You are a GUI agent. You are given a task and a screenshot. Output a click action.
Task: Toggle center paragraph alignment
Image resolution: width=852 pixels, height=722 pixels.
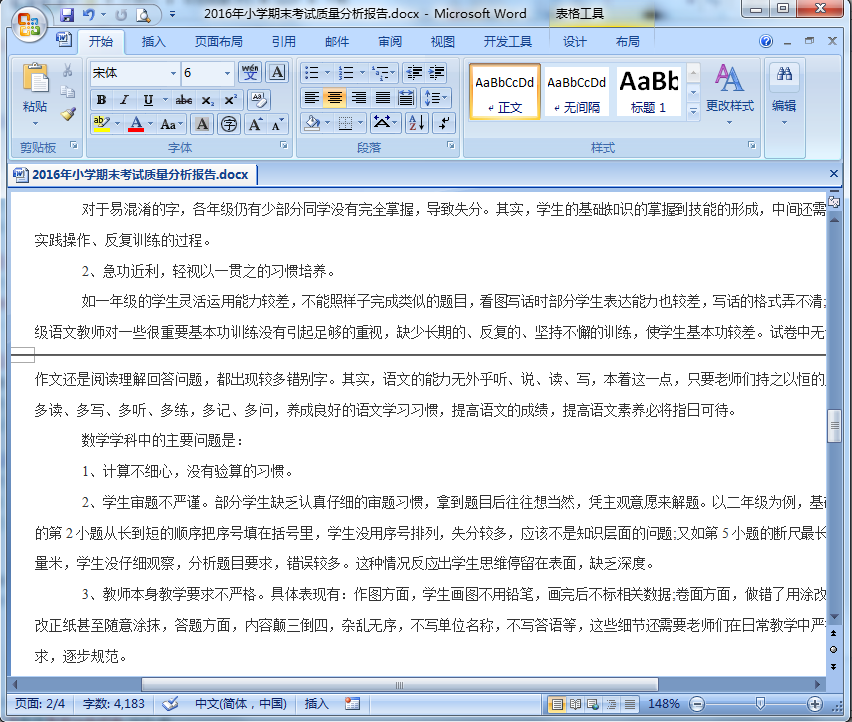click(336, 98)
